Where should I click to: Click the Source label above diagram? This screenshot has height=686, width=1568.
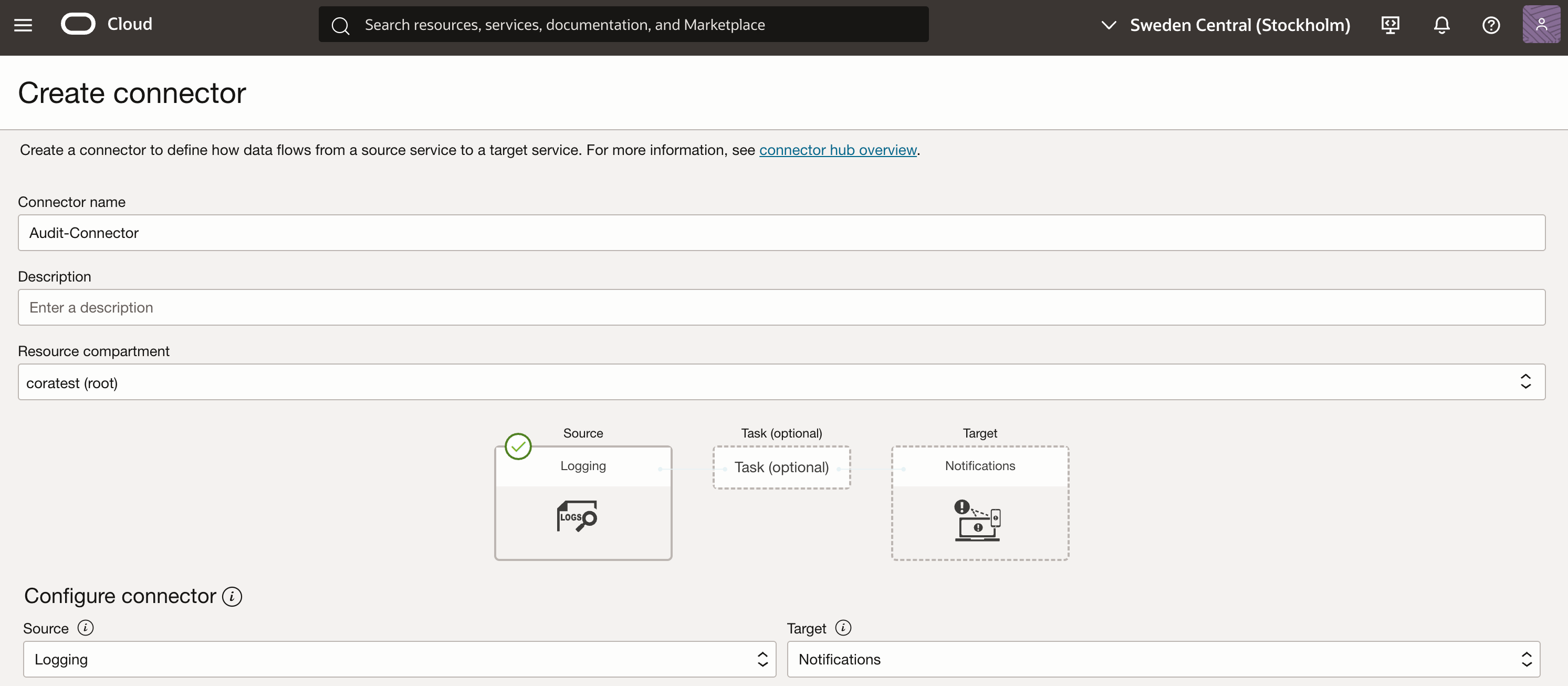click(x=583, y=433)
